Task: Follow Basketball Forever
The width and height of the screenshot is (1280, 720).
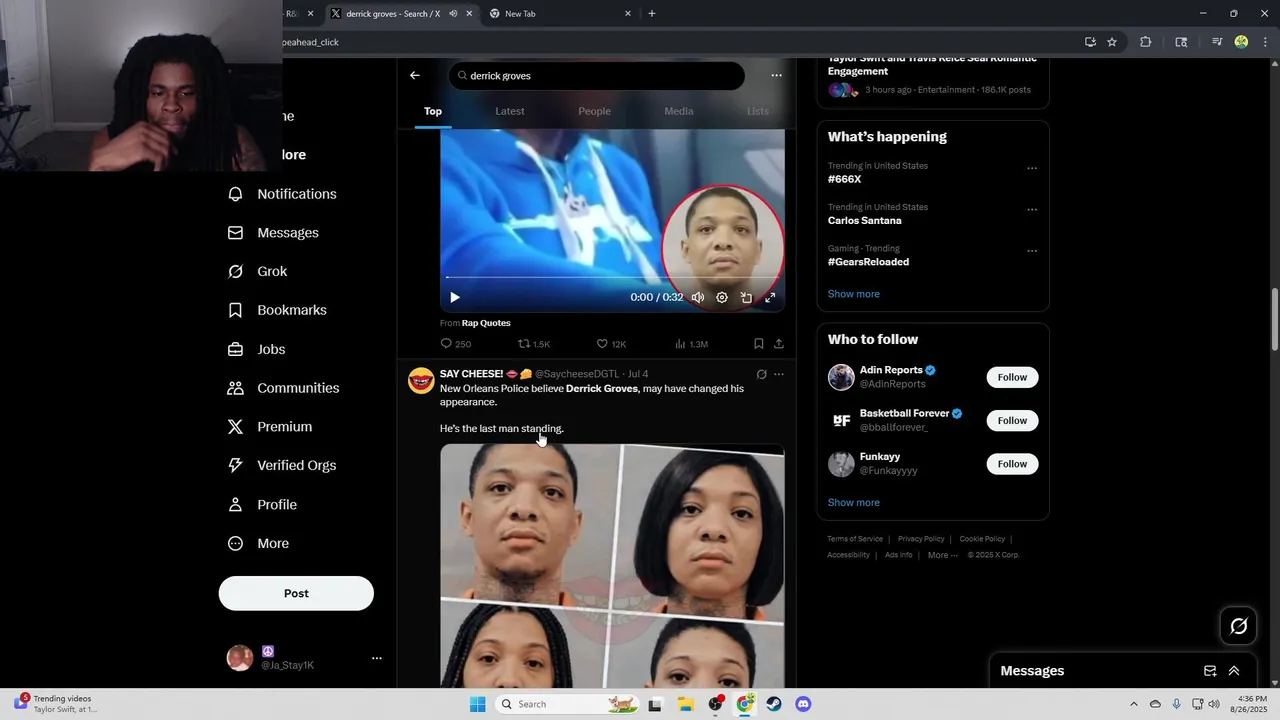Action: (1012, 420)
